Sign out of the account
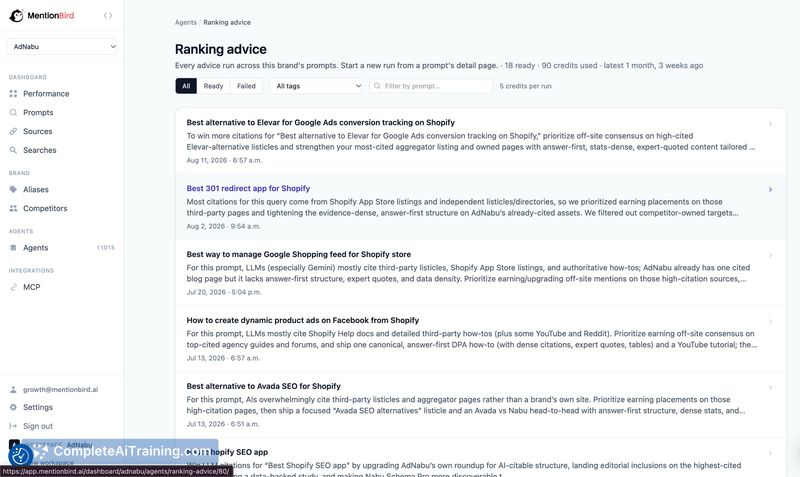The height and width of the screenshot is (477, 800). pos(38,426)
